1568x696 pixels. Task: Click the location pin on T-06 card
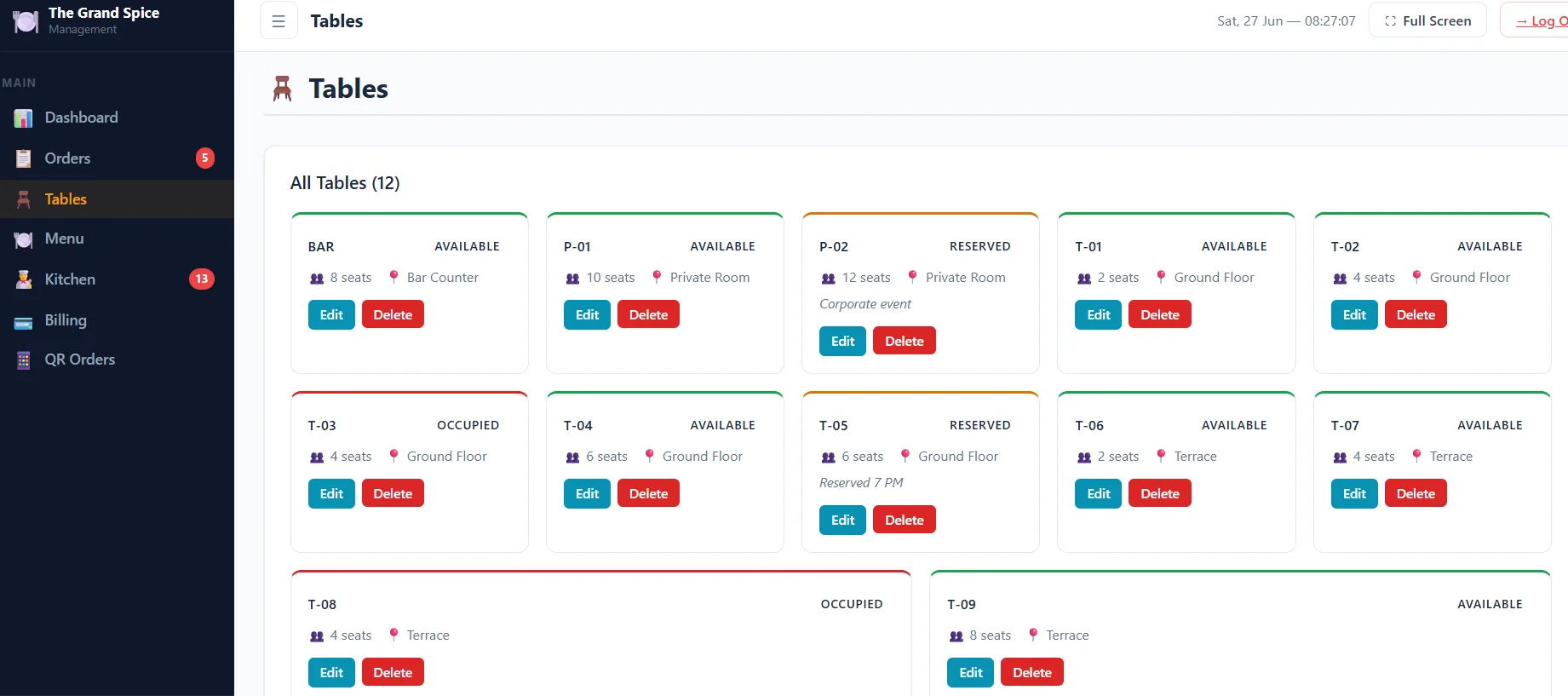pos(1161,456)
